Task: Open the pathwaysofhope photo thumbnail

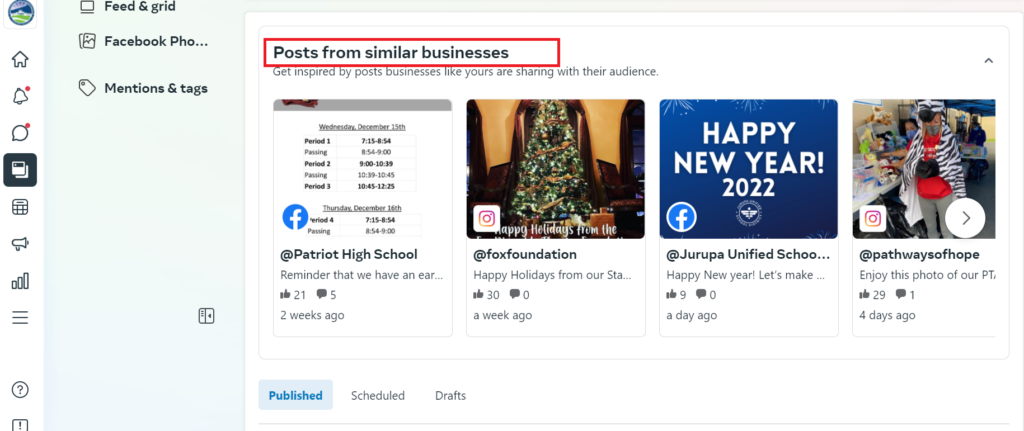Action: [924, 169]
